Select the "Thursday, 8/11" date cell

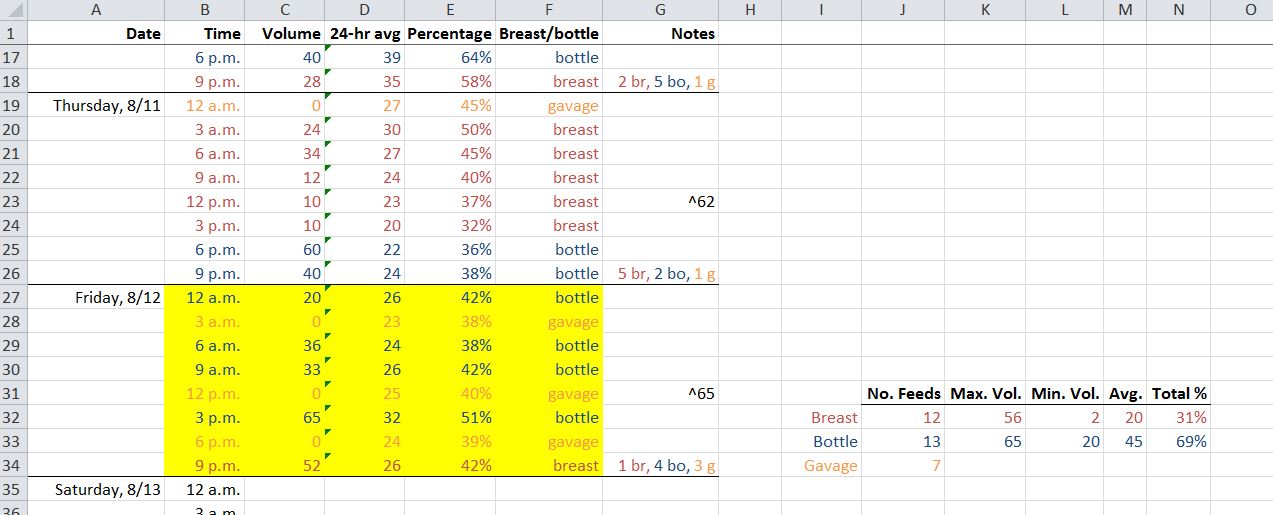[96, 106]
